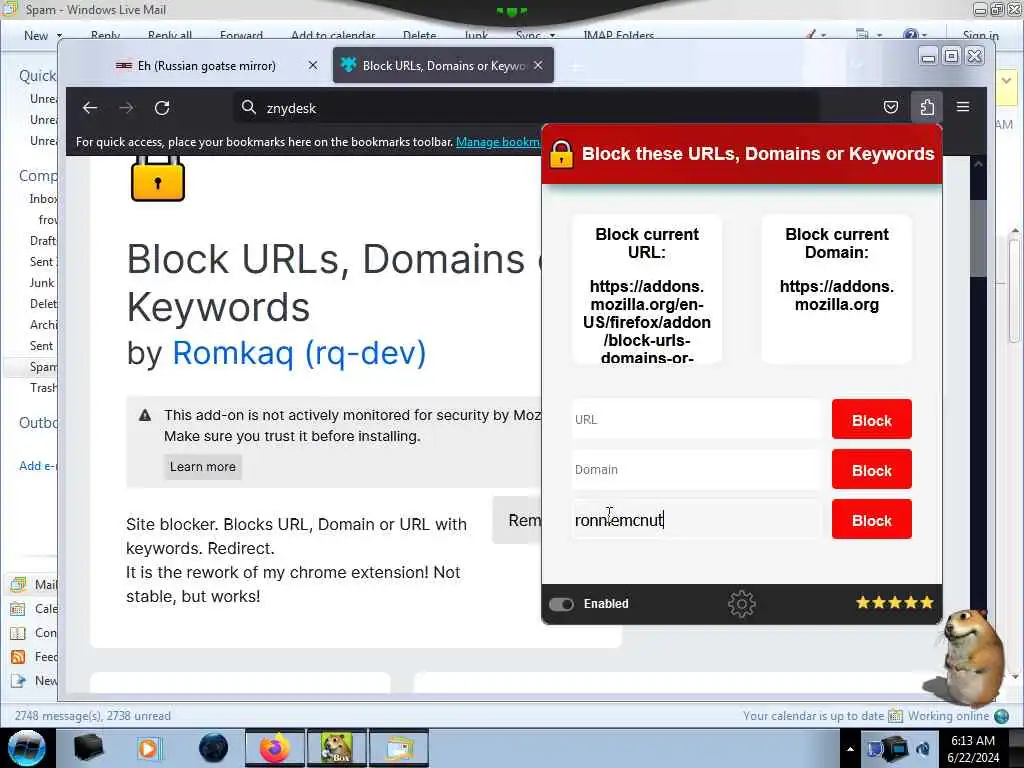Viewport: 1024px width, 768px height.
Task: Click the five-star rating in popup
Action: 895,602
